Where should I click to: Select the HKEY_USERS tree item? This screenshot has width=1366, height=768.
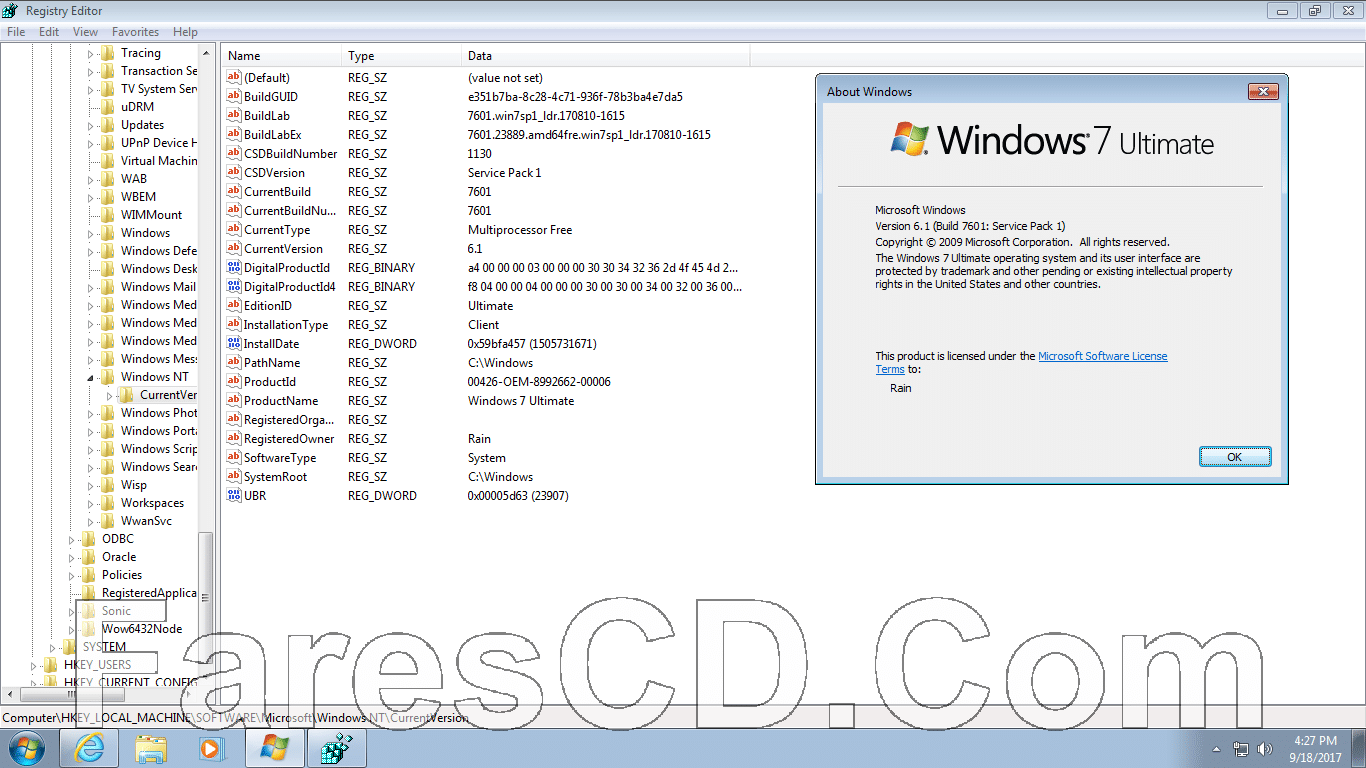point(97,665)
